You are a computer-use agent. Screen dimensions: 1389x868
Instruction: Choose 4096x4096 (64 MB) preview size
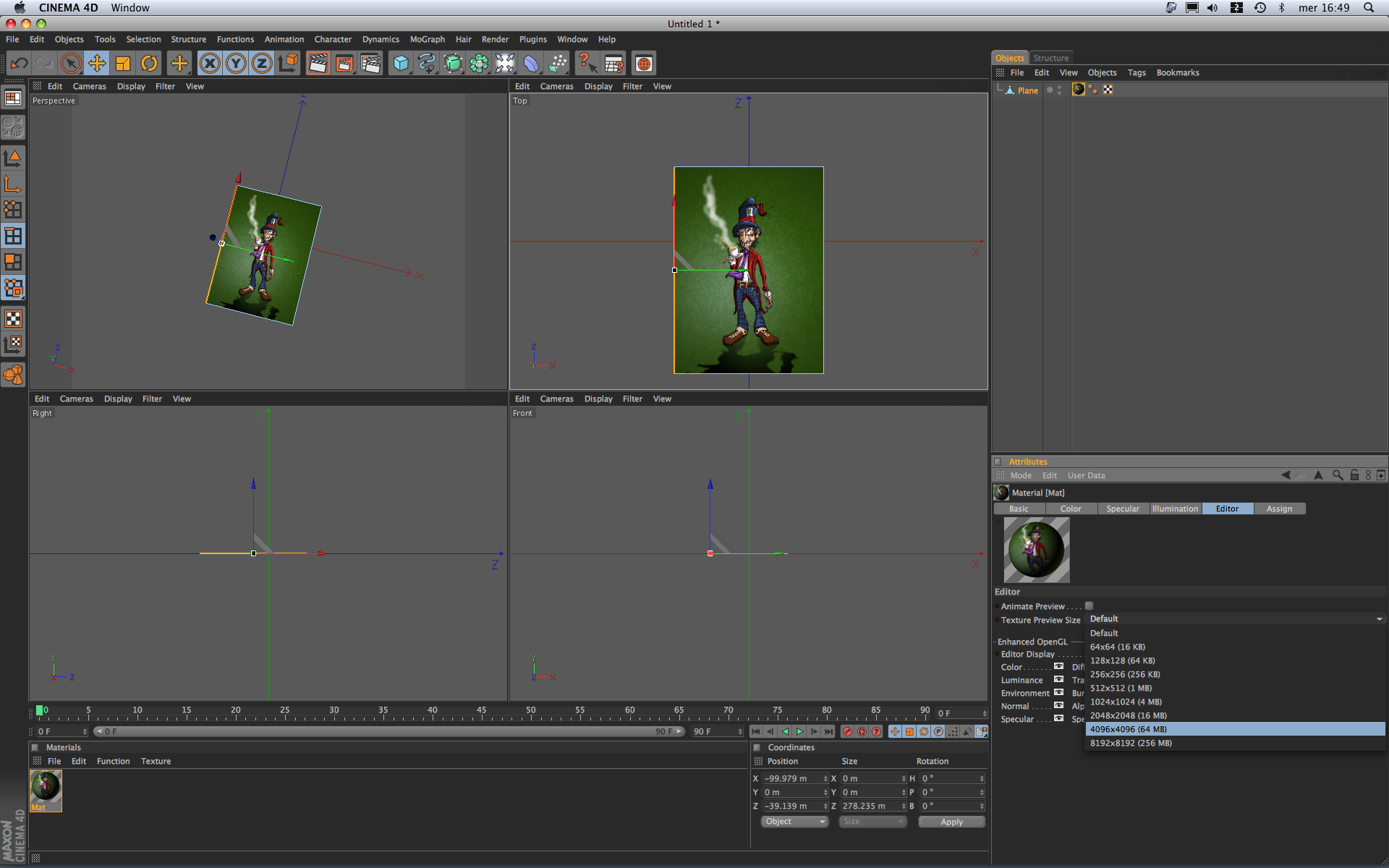point(1129,729)
